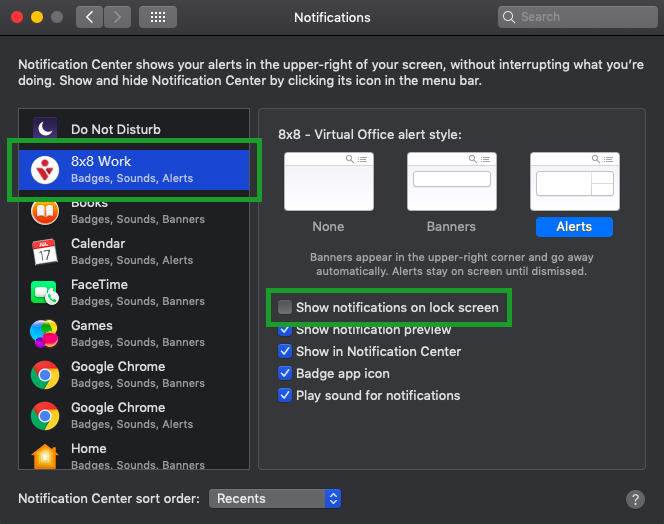This screenshot has width=664, height=524.
Task: Uncheck Badge app icon
Action: click(x=285, y=373)
